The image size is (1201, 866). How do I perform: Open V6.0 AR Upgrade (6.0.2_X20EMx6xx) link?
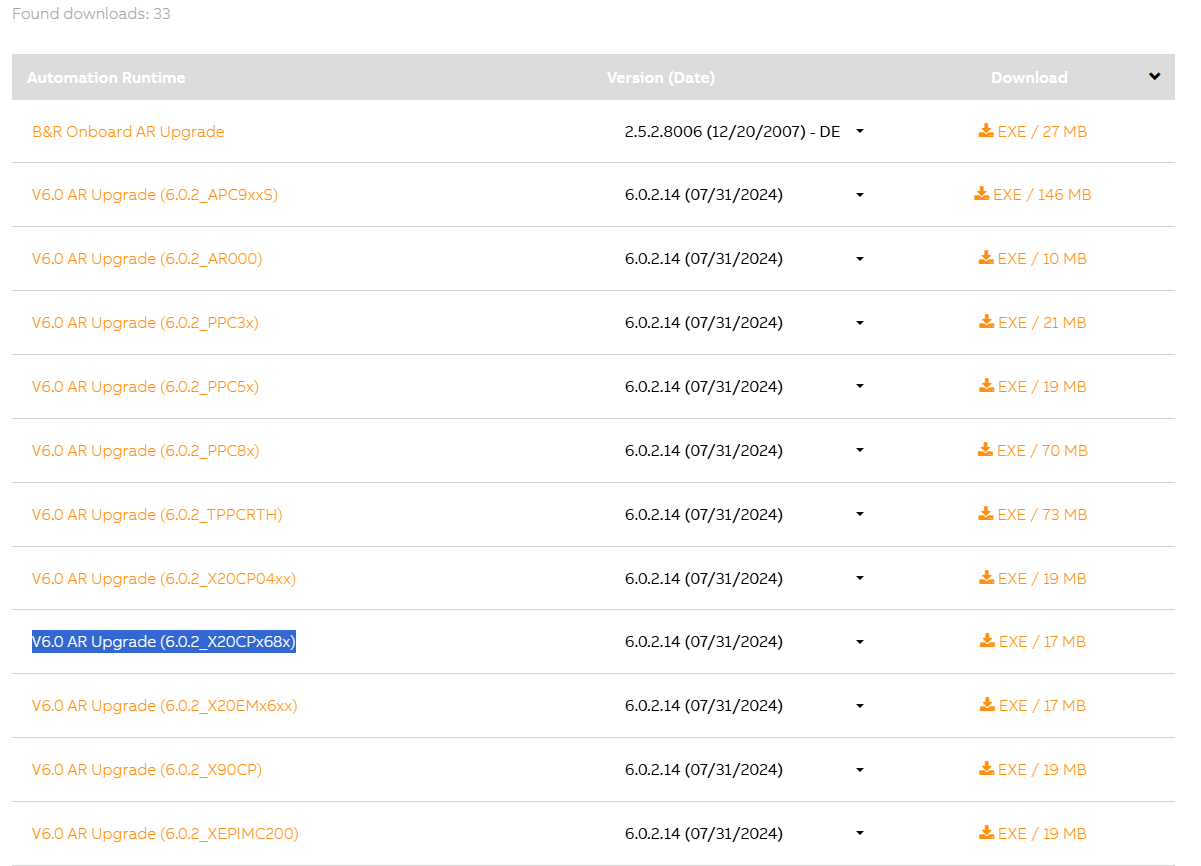pos(165,705)
